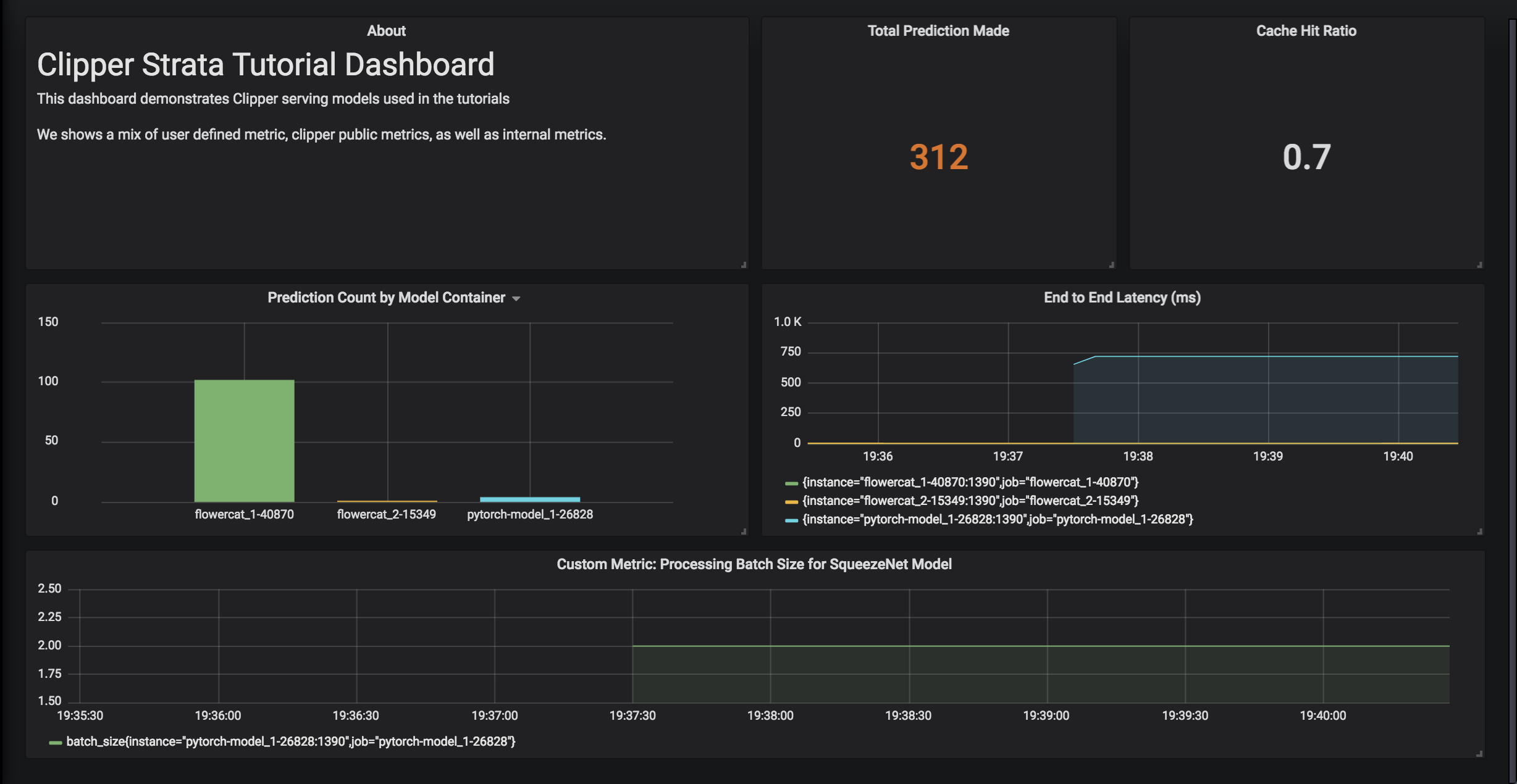Click the About panel resize handle
Screen dimensions: 1517x784
[744, 265]
